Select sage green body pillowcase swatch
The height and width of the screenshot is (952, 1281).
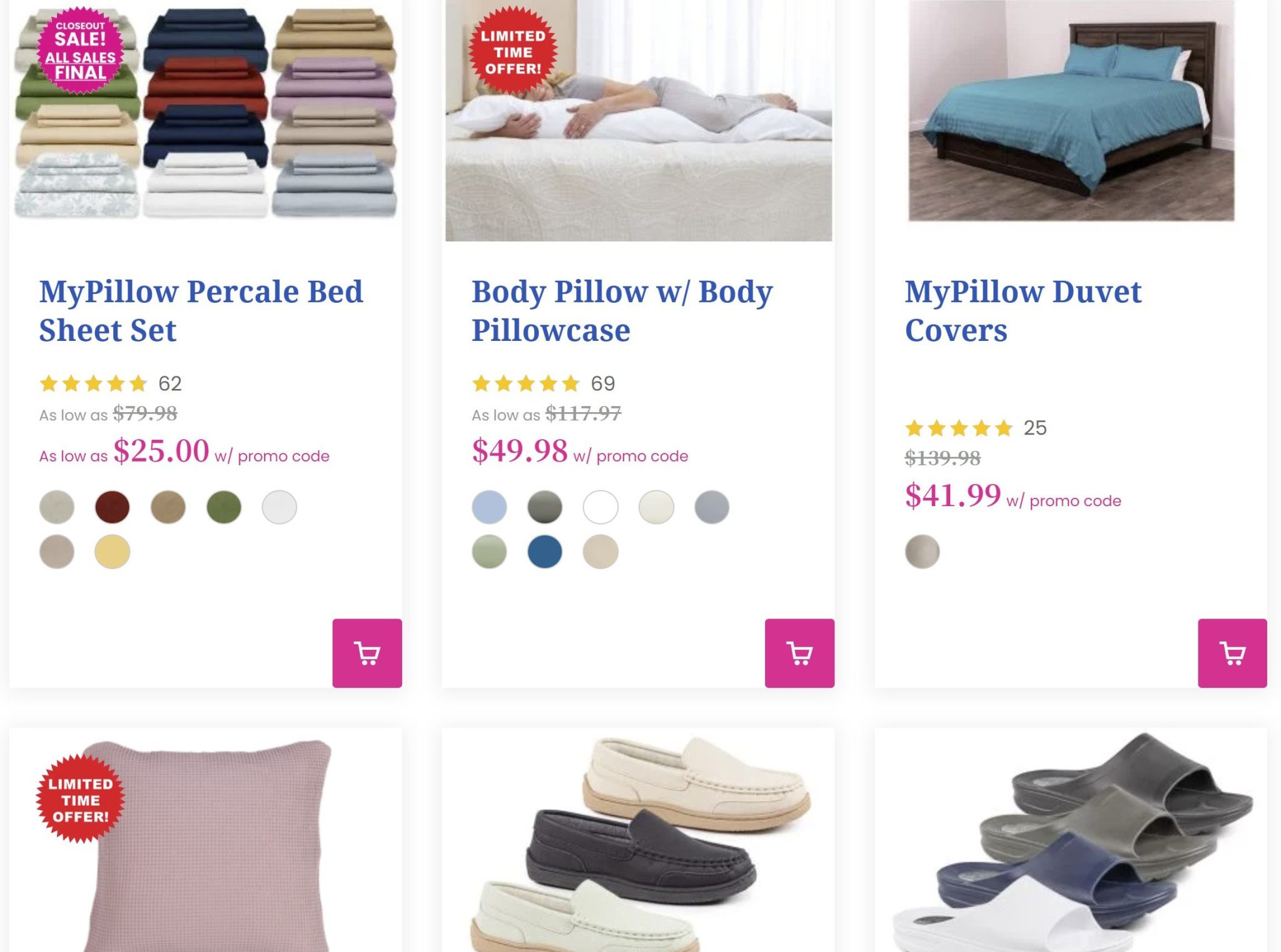pyautogui.click(x=489, y=552)
